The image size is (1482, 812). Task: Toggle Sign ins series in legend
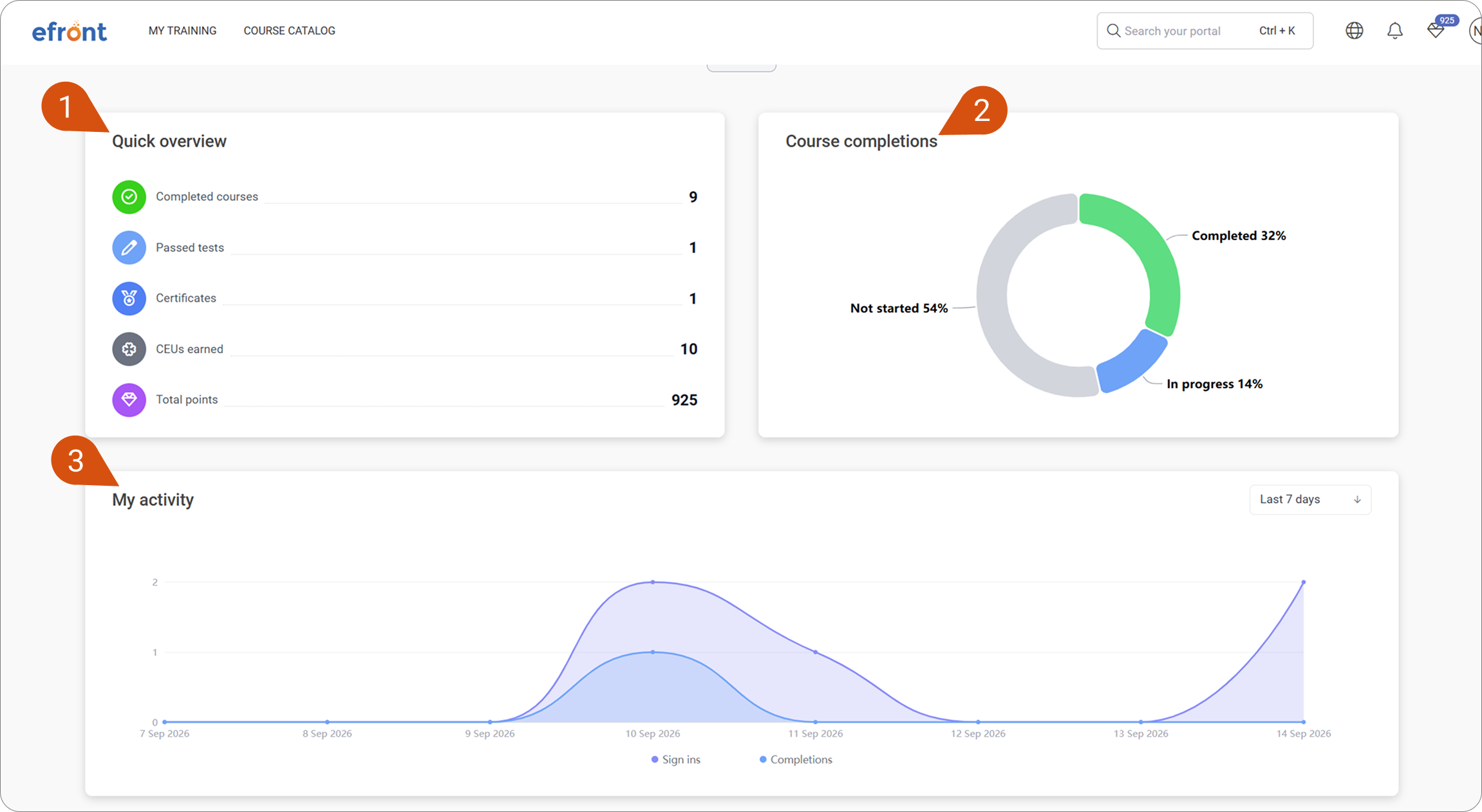675,760
